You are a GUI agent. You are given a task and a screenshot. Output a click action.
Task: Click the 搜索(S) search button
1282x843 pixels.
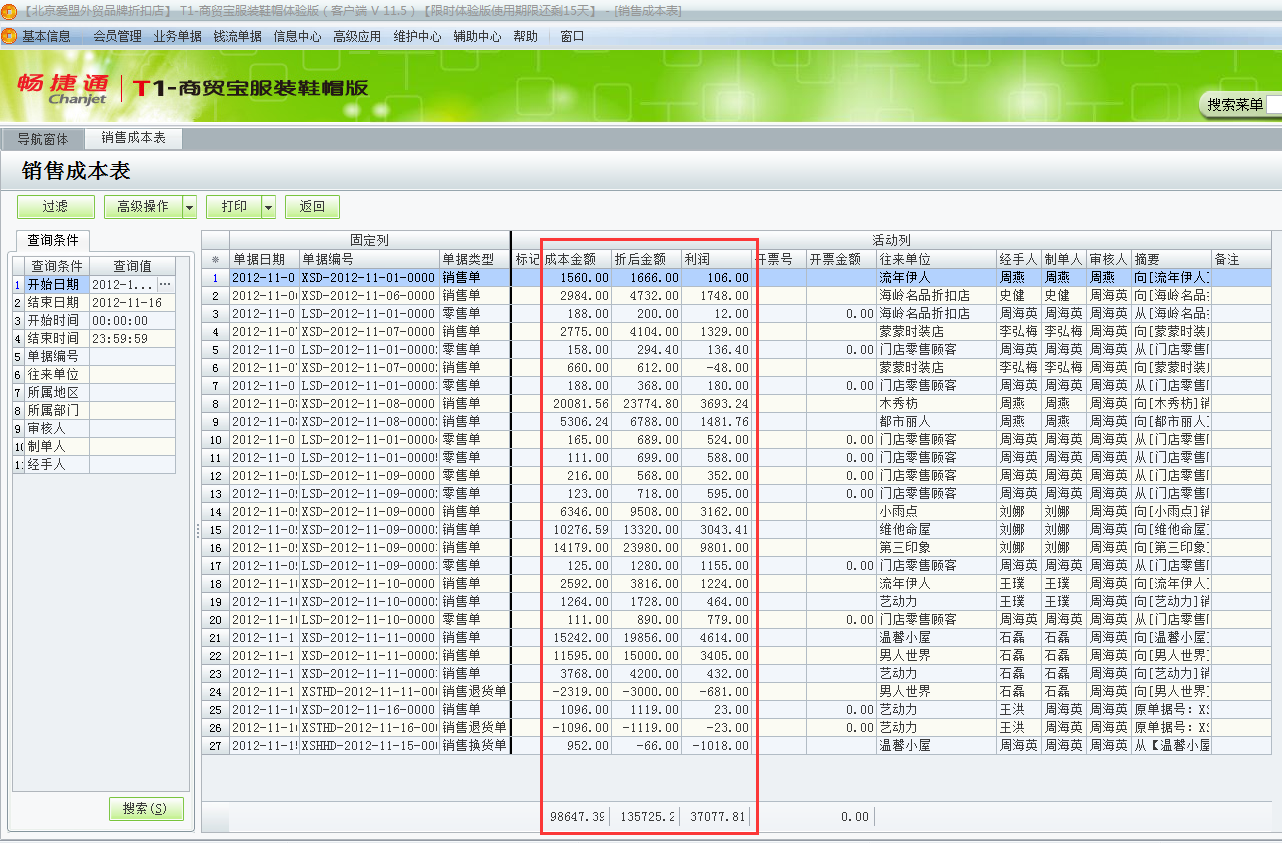pos(146,808)
